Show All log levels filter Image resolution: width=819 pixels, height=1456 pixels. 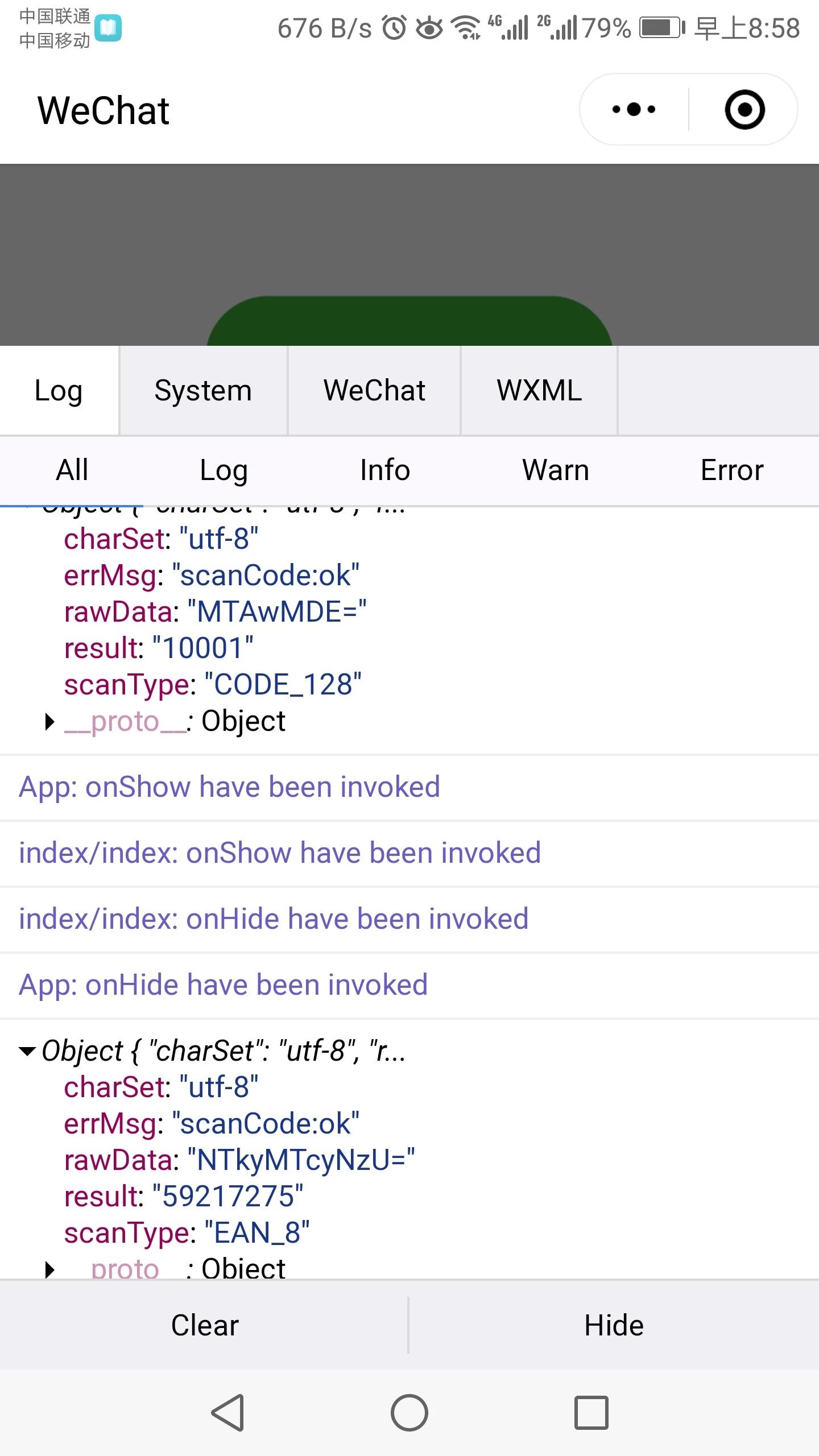click(72, 470)
